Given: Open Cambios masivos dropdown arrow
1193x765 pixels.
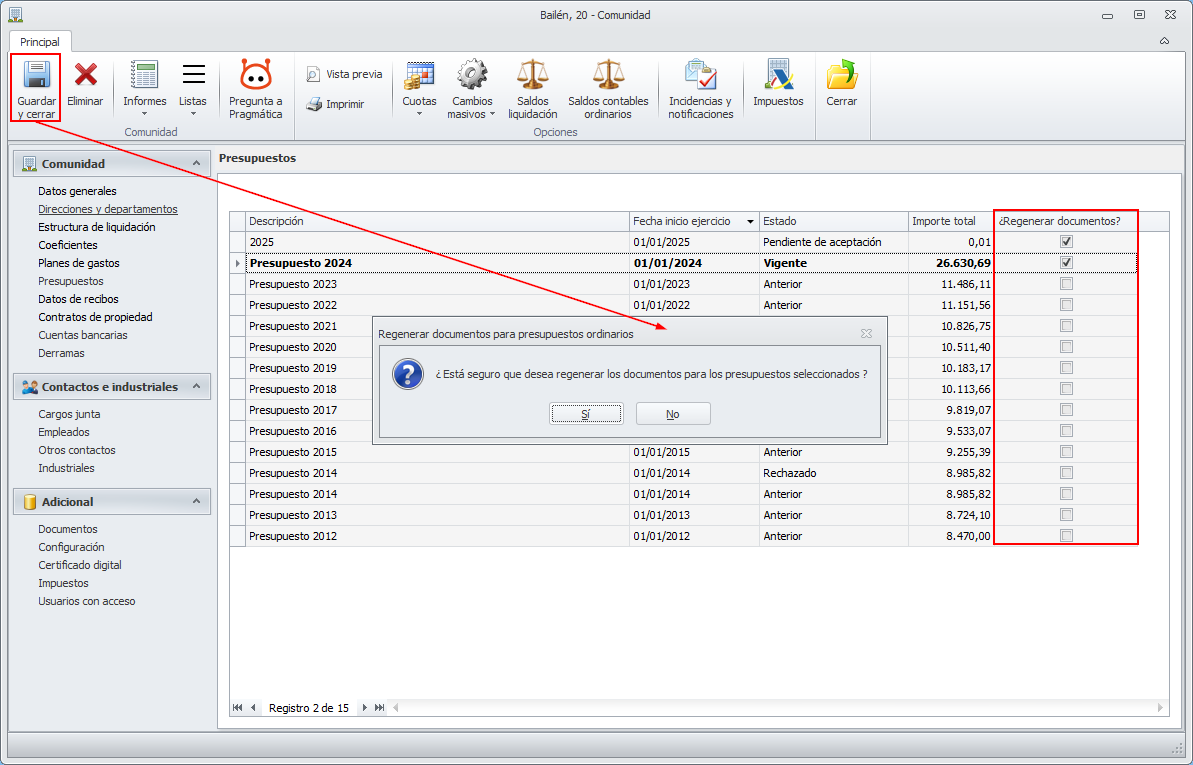Looking at the screenshot, I should tap(492, 114).
